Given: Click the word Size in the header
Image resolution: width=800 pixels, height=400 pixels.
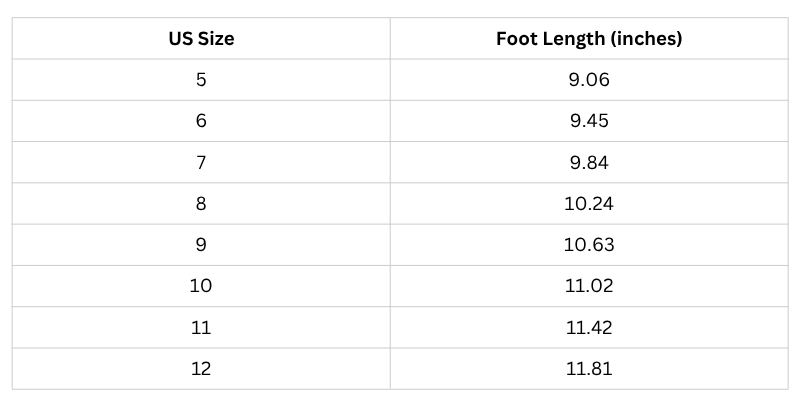Looking at the screenshot, I should tap(214, 38).
